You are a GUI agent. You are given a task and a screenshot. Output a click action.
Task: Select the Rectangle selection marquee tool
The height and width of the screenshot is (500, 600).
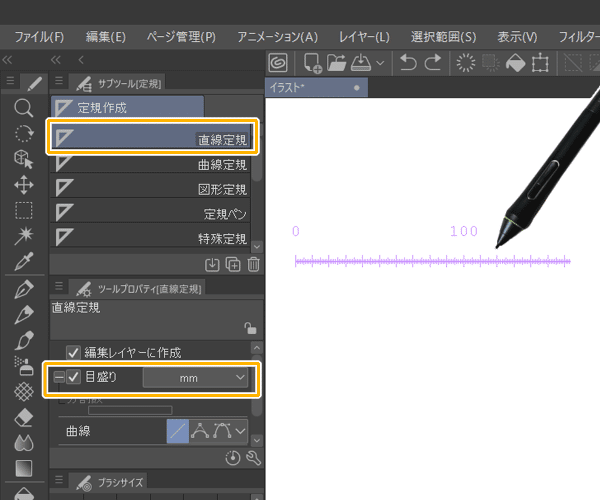pyautogui.click(x=24, y=210)
